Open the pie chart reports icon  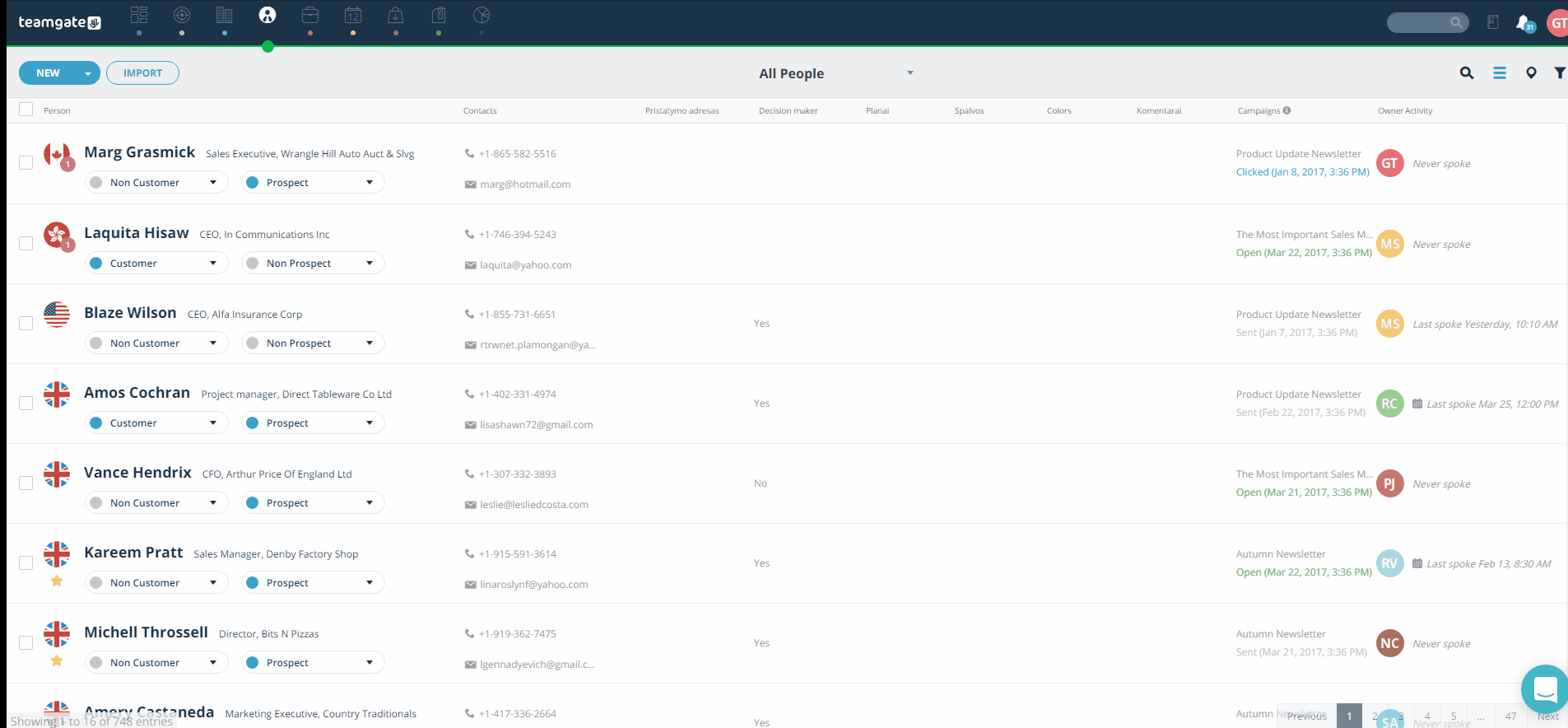pos(482,15)
